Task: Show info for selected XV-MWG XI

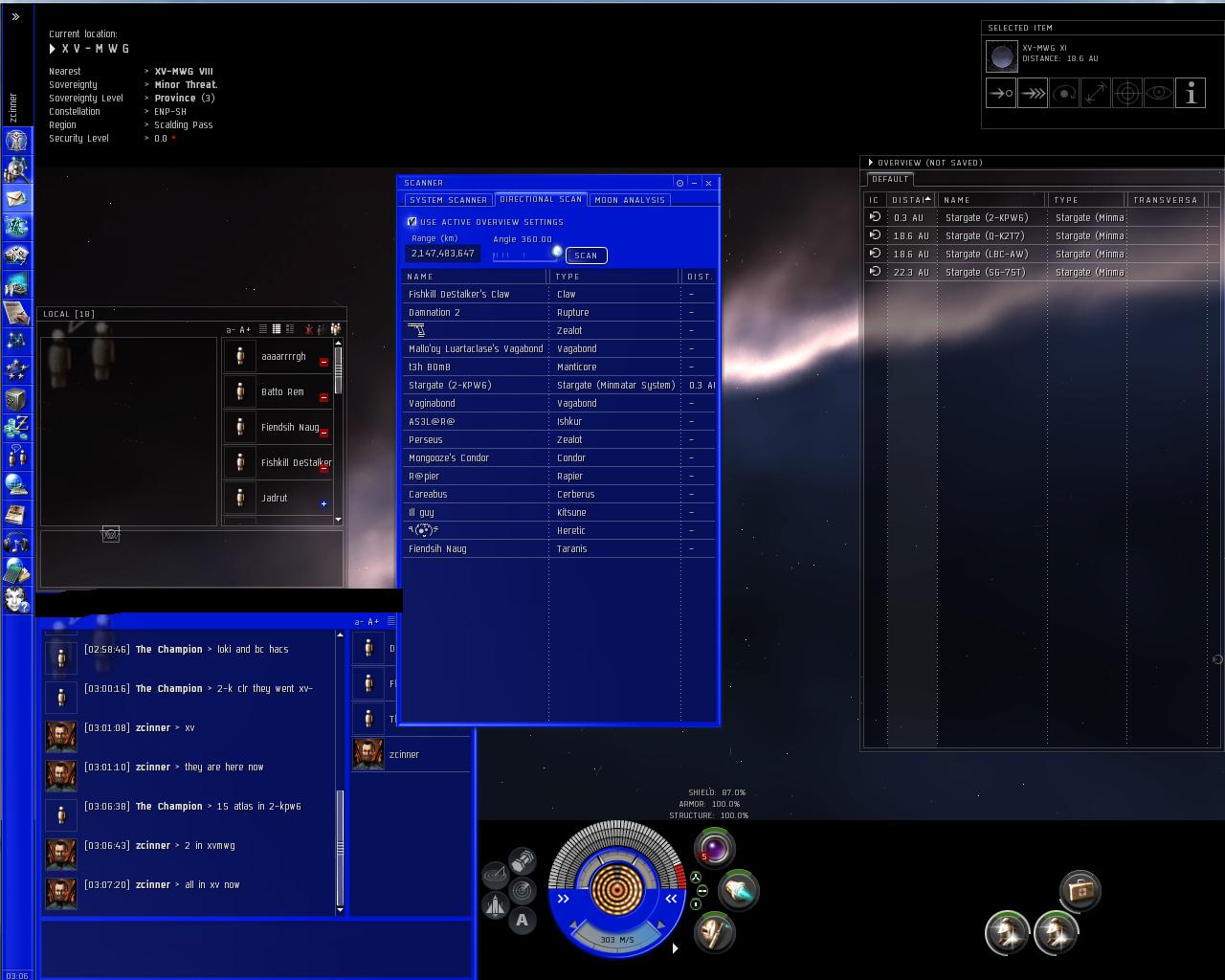Action: [1191, 93]
